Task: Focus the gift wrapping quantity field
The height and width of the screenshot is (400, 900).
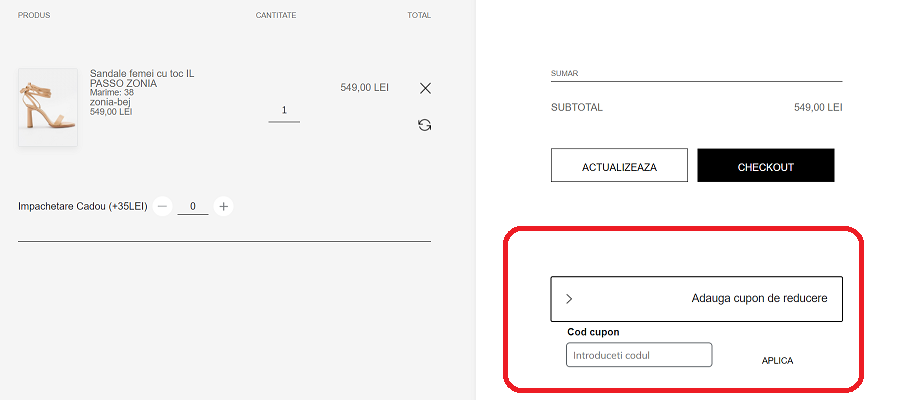Action: (193, 207)
